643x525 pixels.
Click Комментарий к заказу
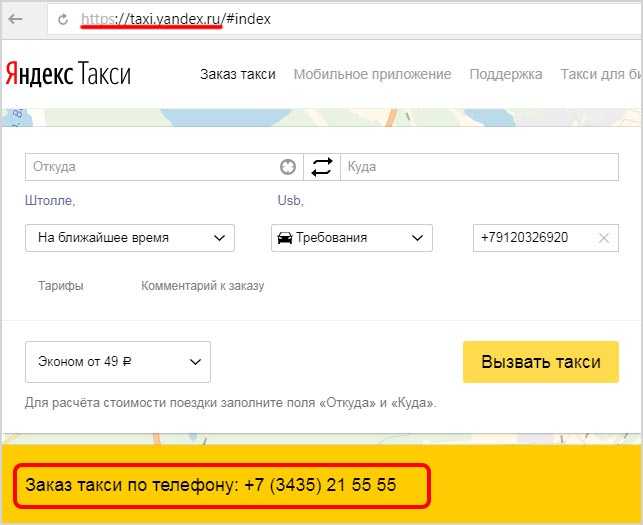[203, 285]
